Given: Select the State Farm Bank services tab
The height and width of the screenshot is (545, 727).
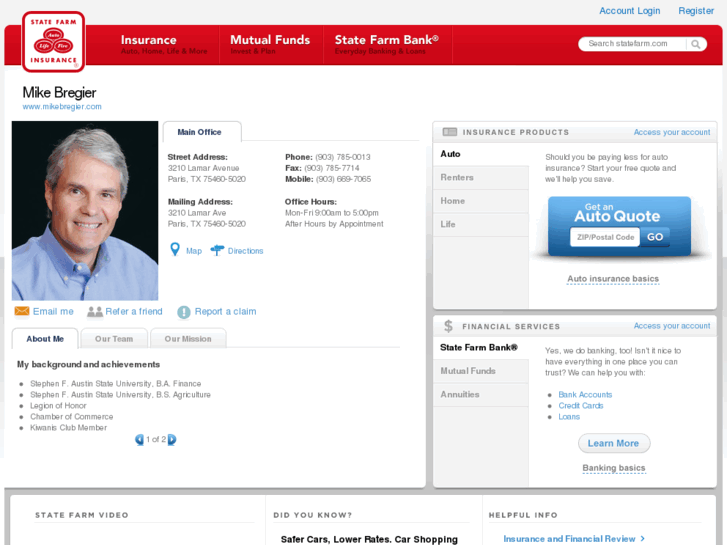Looking at the screenshot, I should (481, 347).
